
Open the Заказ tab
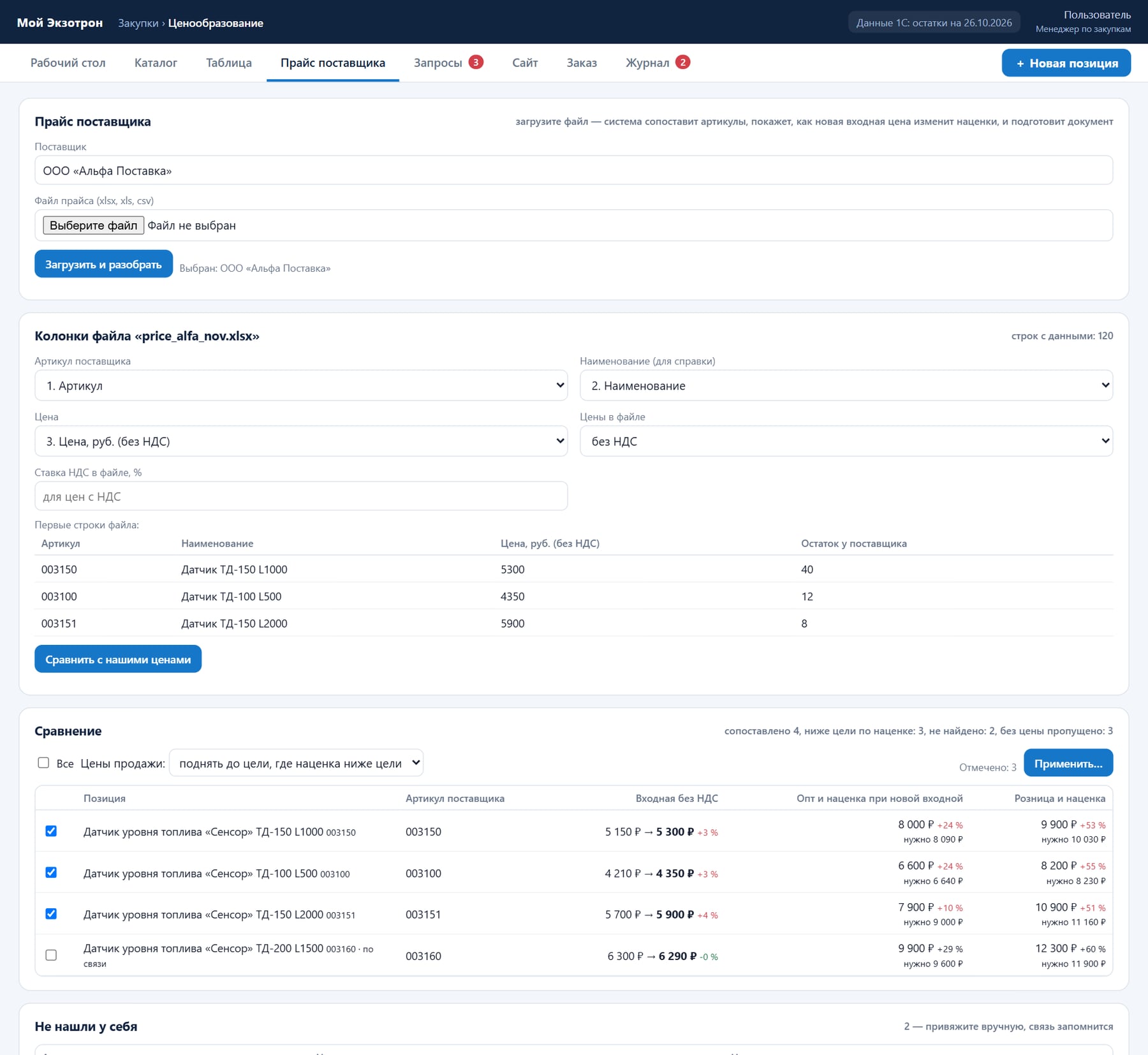(x=582, y=63)
